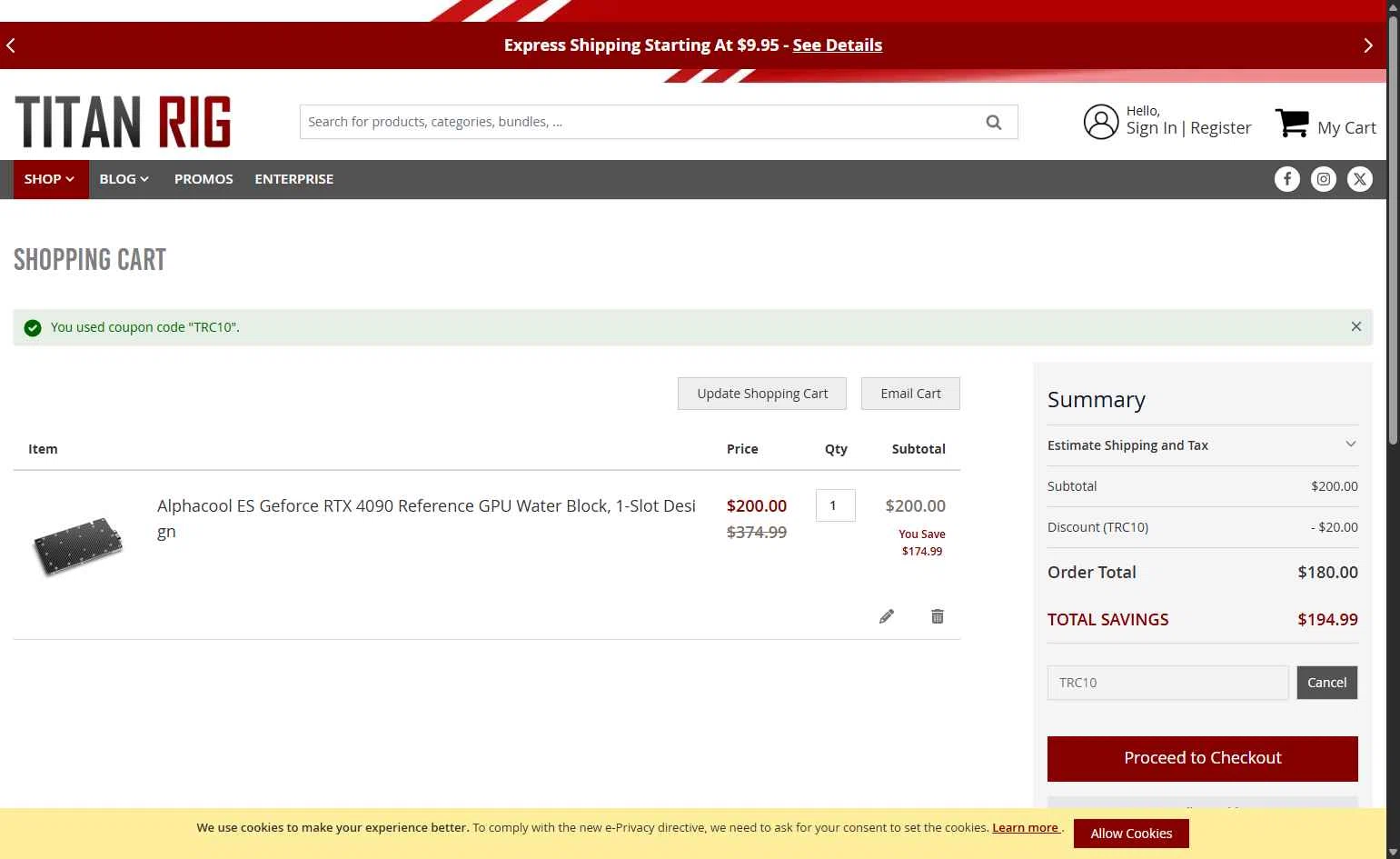
Task: Dismiss the coupon code notification
Action: 1355,326
